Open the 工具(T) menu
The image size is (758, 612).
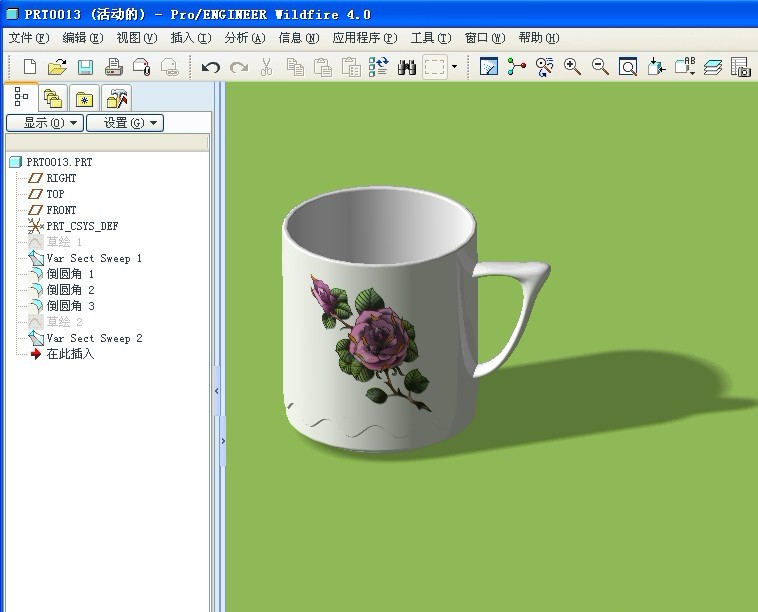431,38
